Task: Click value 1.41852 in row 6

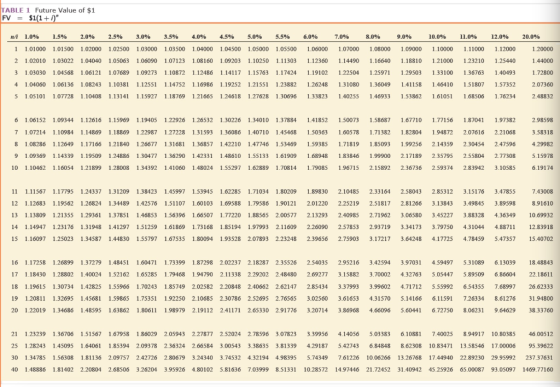Action: pyautogui.click(x=317, y=120)
